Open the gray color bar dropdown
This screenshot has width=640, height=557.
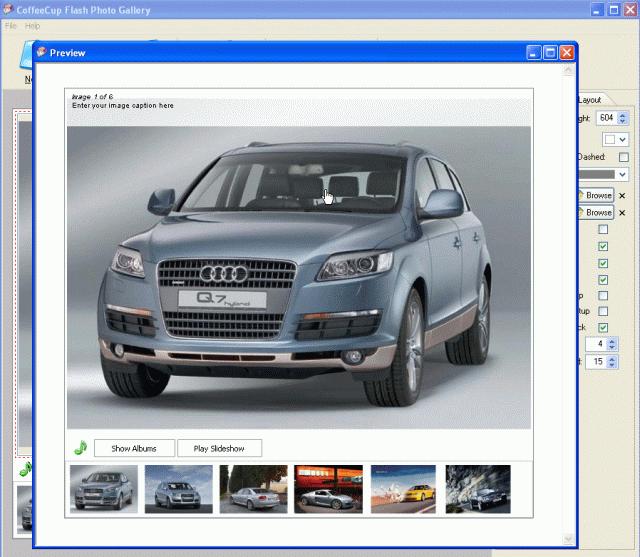tap(622, 175)
